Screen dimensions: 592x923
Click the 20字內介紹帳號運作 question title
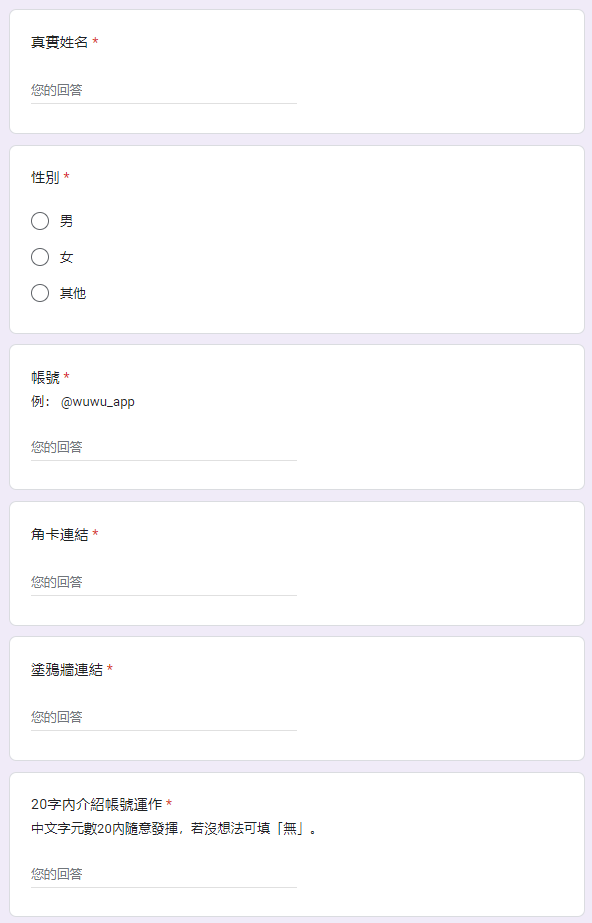[x=97, y=804]
